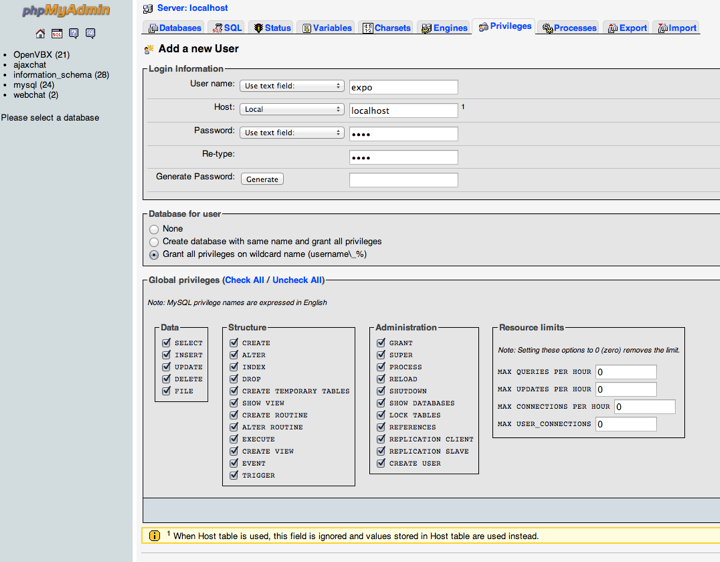Toggle the FILE privilege checkbox
This screenshot has height=562, width=720.
click(167, 391)
